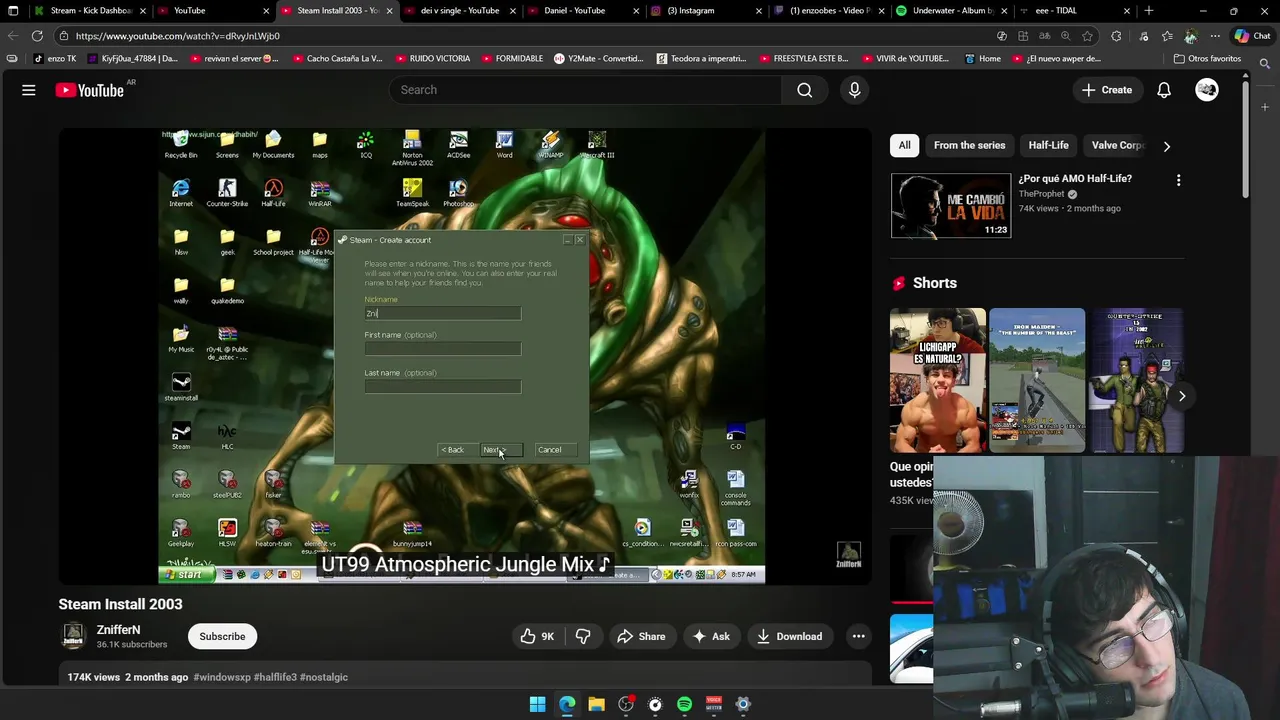Viewport: 1280px width, 720px height.
Task: Open File Explorer from taskbar
Action: 596,704
